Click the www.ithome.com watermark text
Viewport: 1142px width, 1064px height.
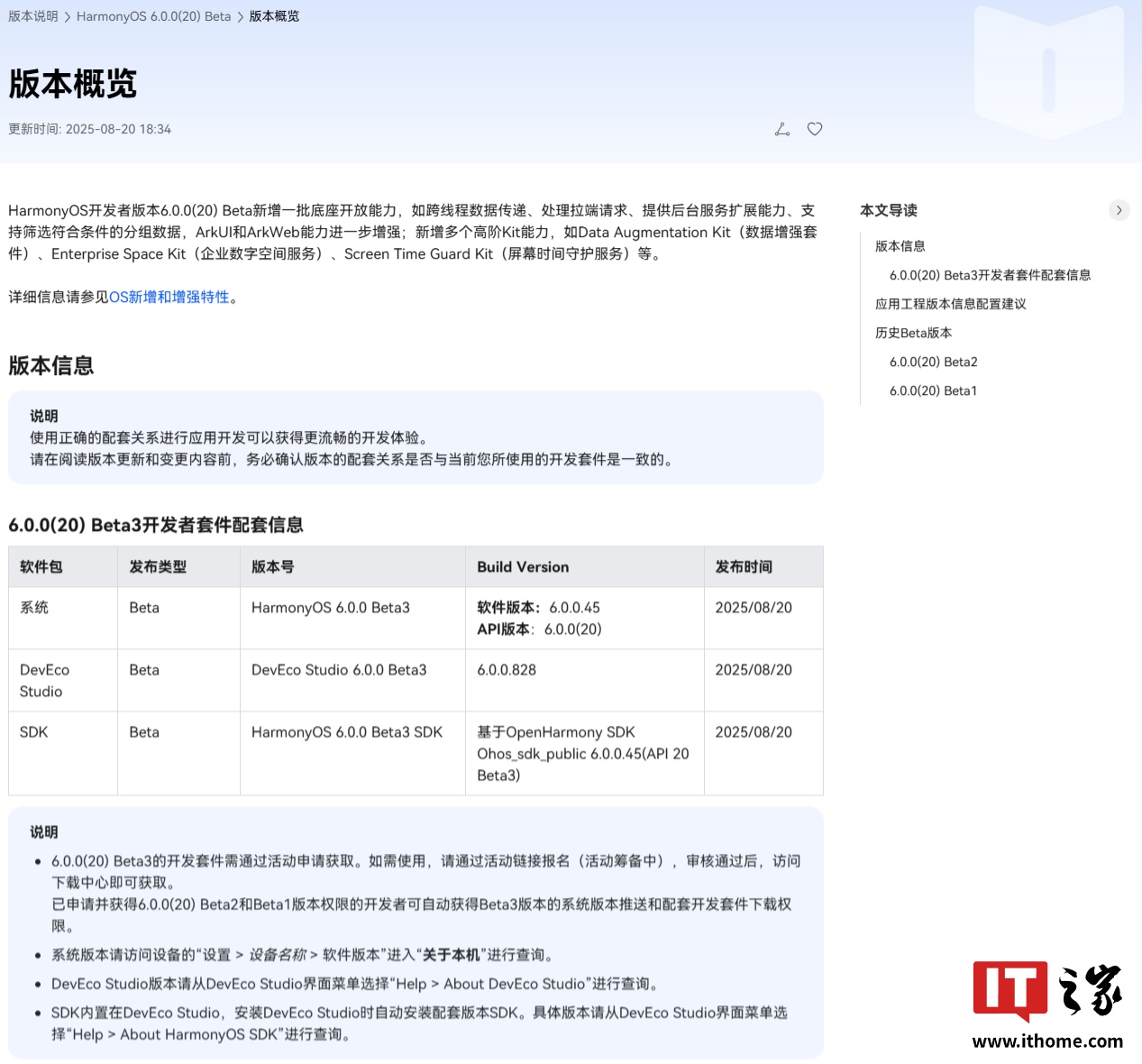[x=1047, y=1041]
